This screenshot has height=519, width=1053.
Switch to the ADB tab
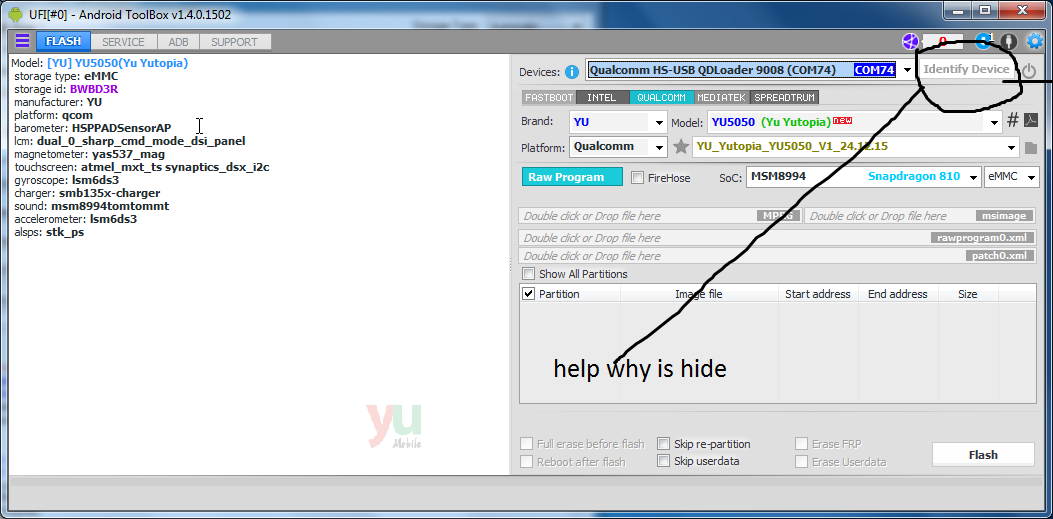click(179, 42)
